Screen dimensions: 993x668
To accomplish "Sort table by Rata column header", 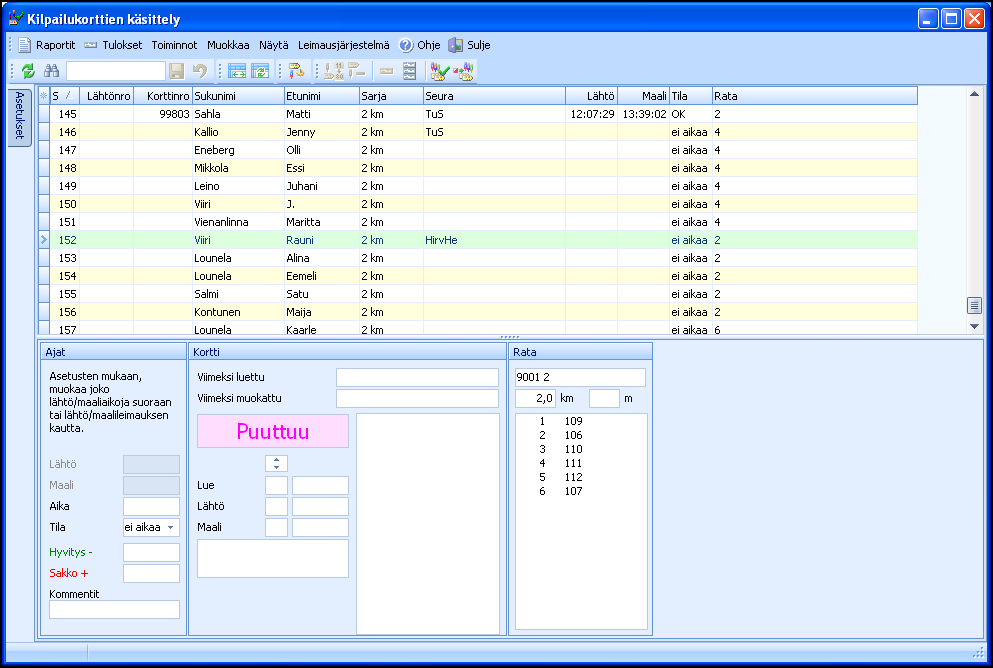I will pyautogui.click(x=814, y=96).
